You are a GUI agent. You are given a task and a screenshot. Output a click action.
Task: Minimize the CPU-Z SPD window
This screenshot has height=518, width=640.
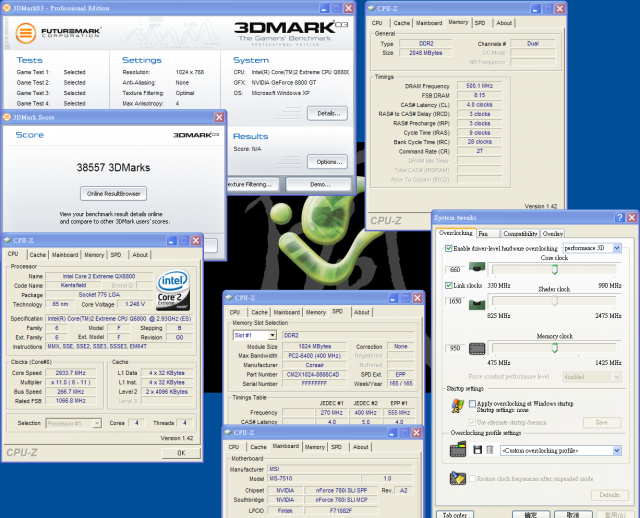point(393,298)
